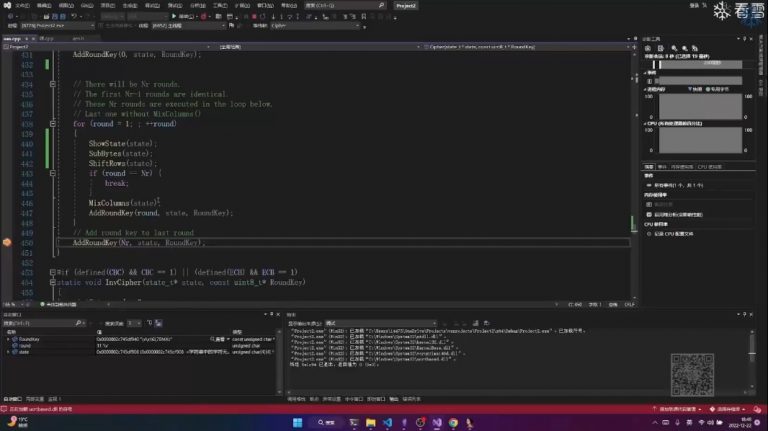Open the File menu in the menu bar
The width and height of the screenshot is (768, 431).
(x=21, y=5)
